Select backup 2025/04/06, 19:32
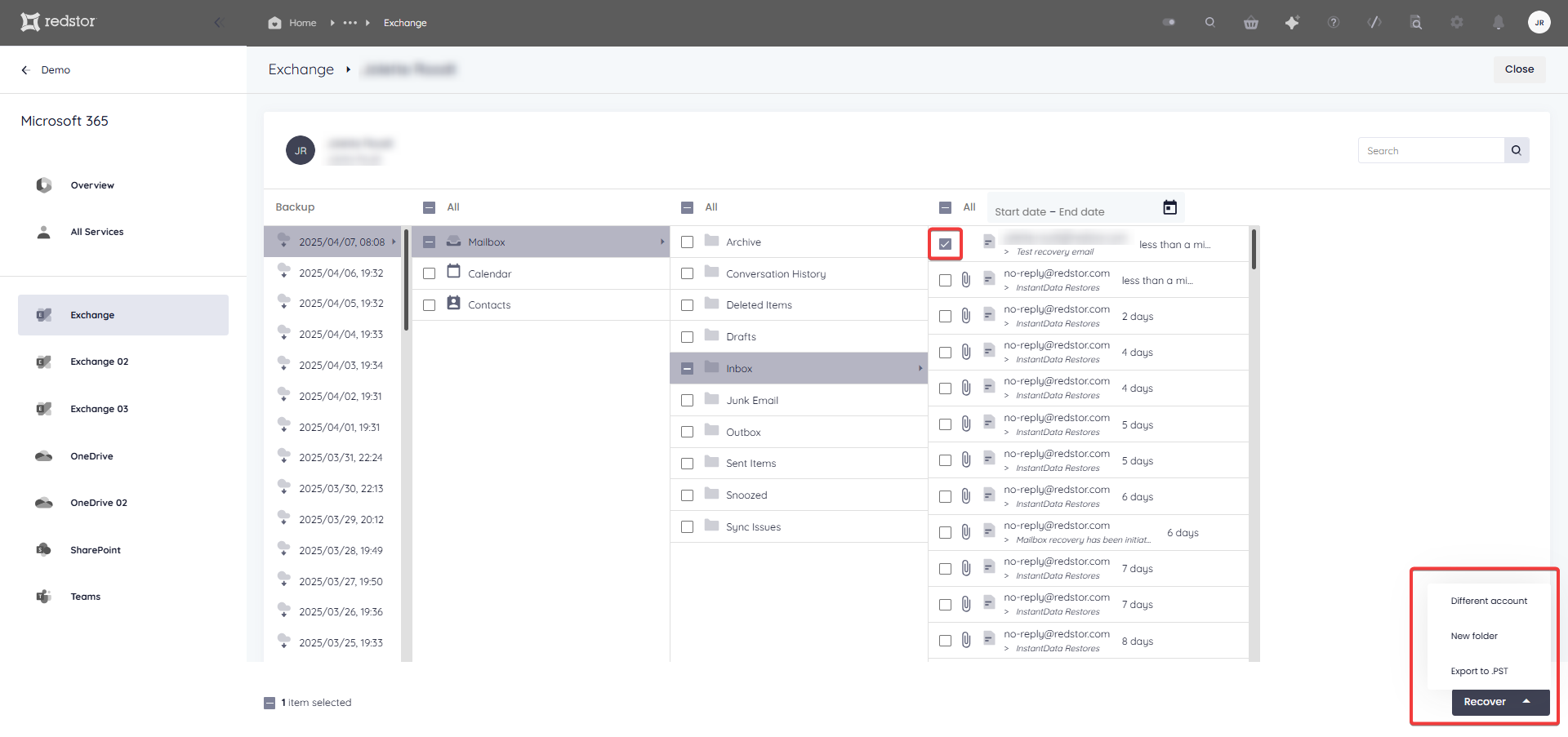1568x737 pixels. click(x=332, y=273)
